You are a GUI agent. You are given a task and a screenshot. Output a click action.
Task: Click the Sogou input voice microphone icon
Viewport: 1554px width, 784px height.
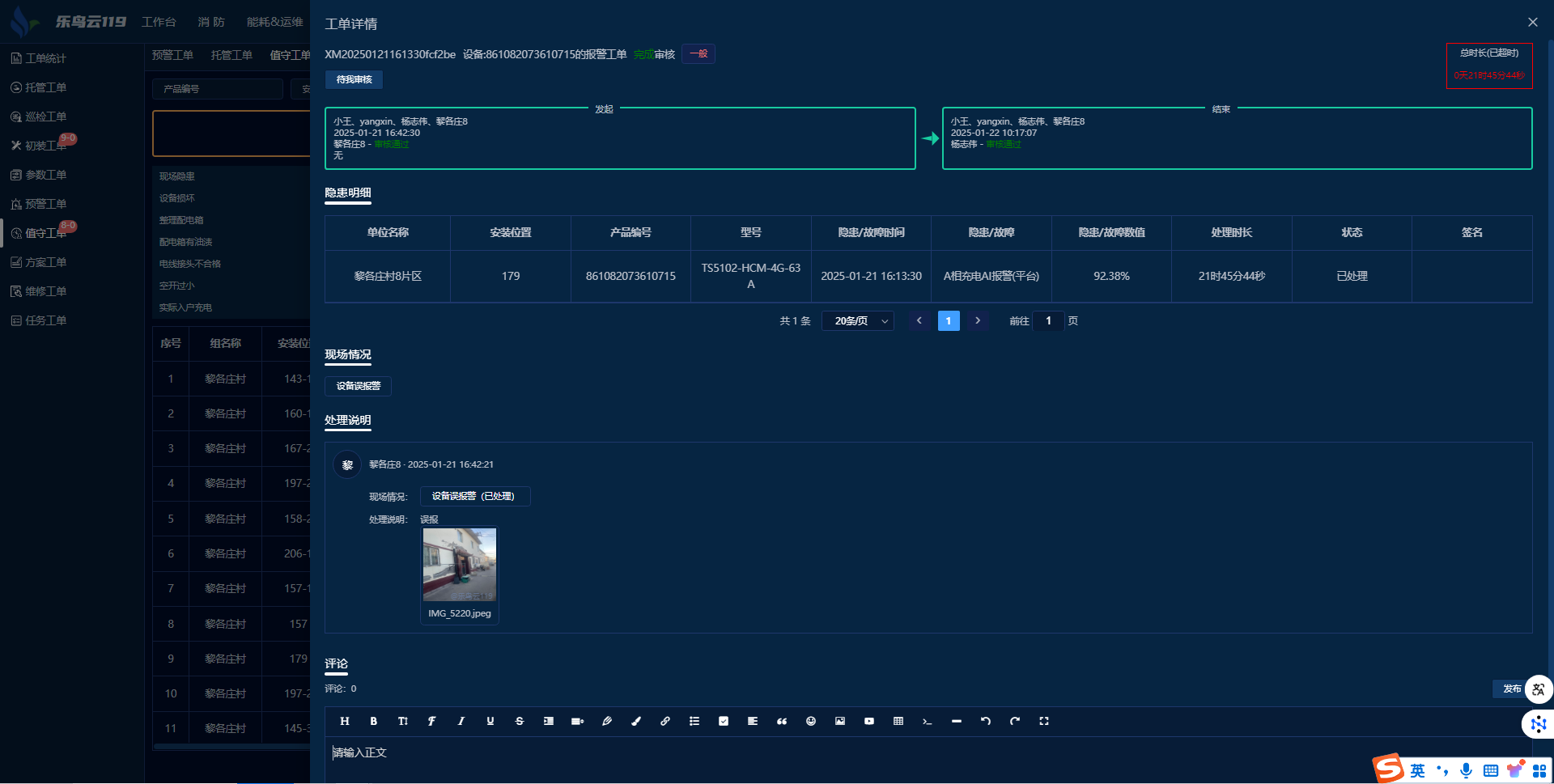click(x=1466, y=770)
